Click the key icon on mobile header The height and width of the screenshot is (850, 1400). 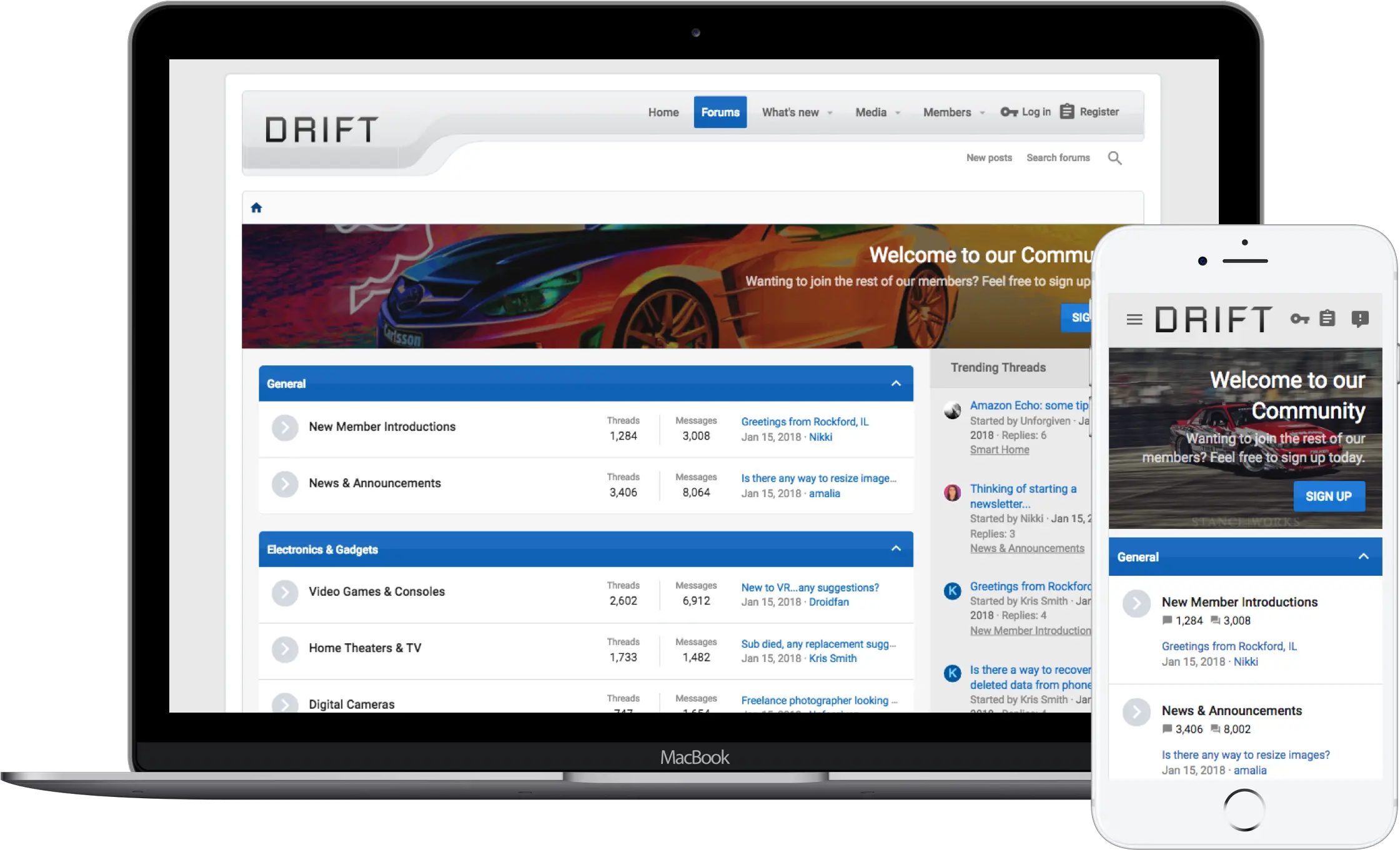click(1297, 318)
